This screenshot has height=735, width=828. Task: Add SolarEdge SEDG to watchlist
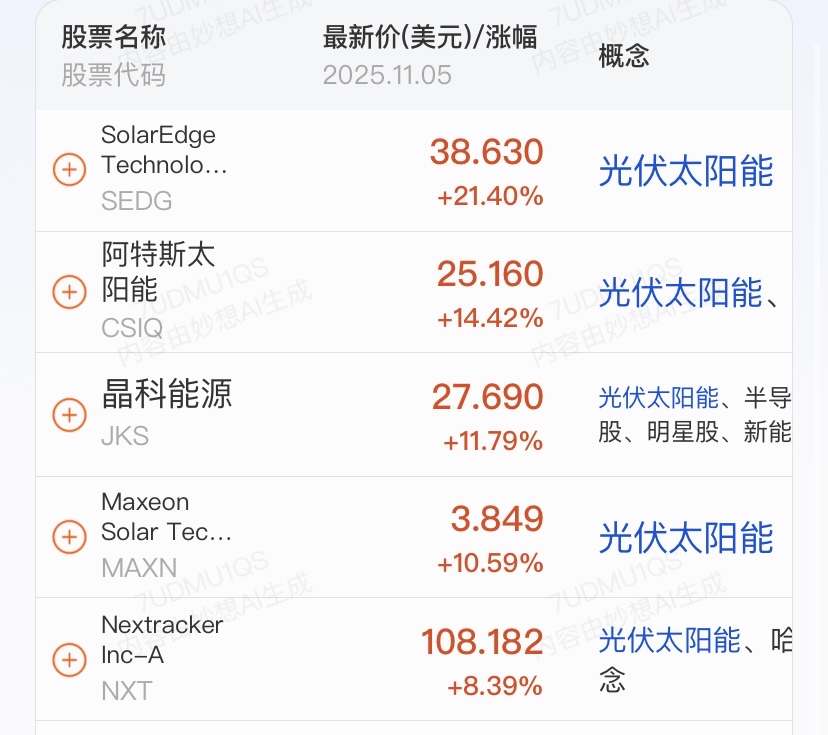tap(69, 170)
